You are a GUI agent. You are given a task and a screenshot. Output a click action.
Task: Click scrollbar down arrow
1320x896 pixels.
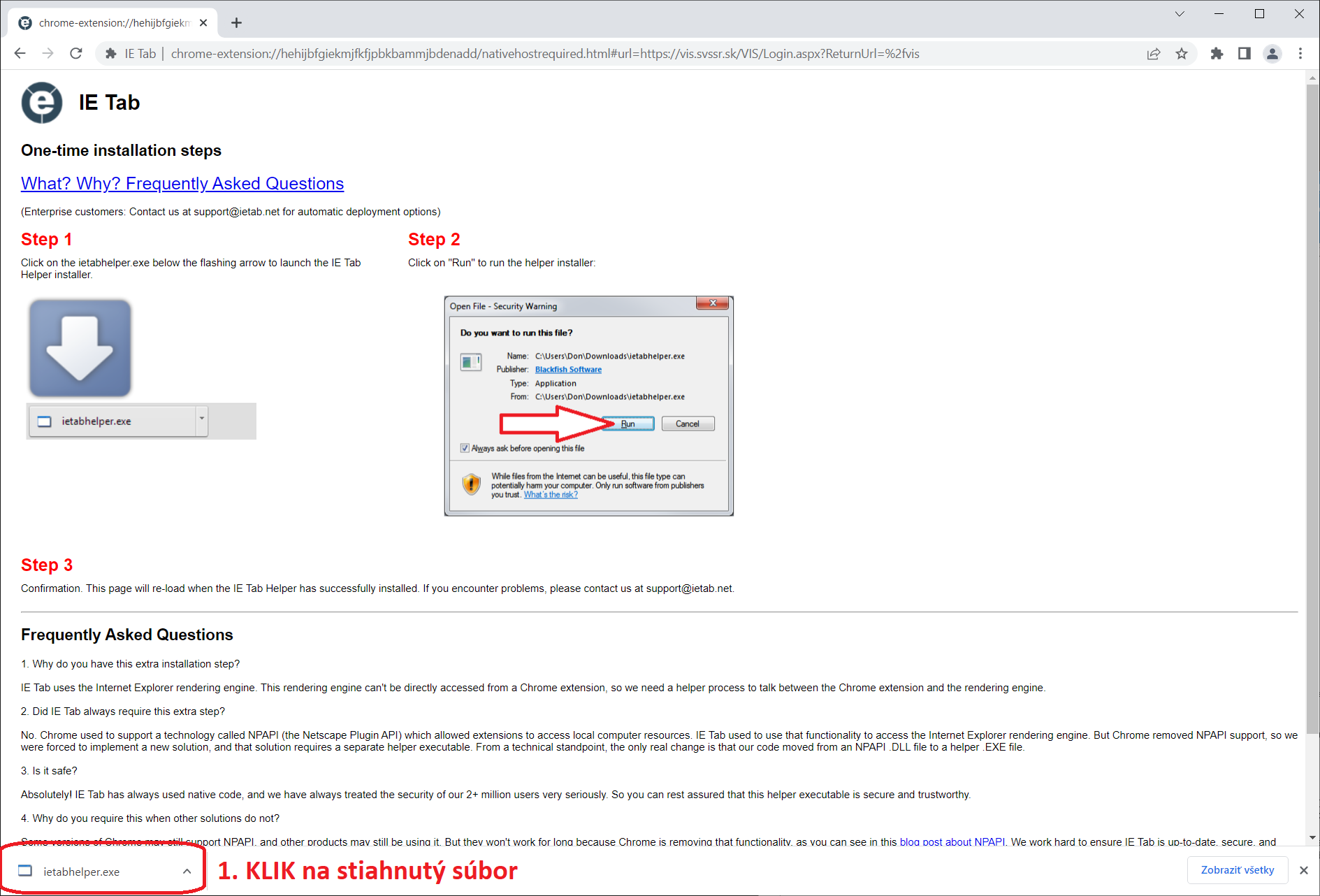[1312, 837]
